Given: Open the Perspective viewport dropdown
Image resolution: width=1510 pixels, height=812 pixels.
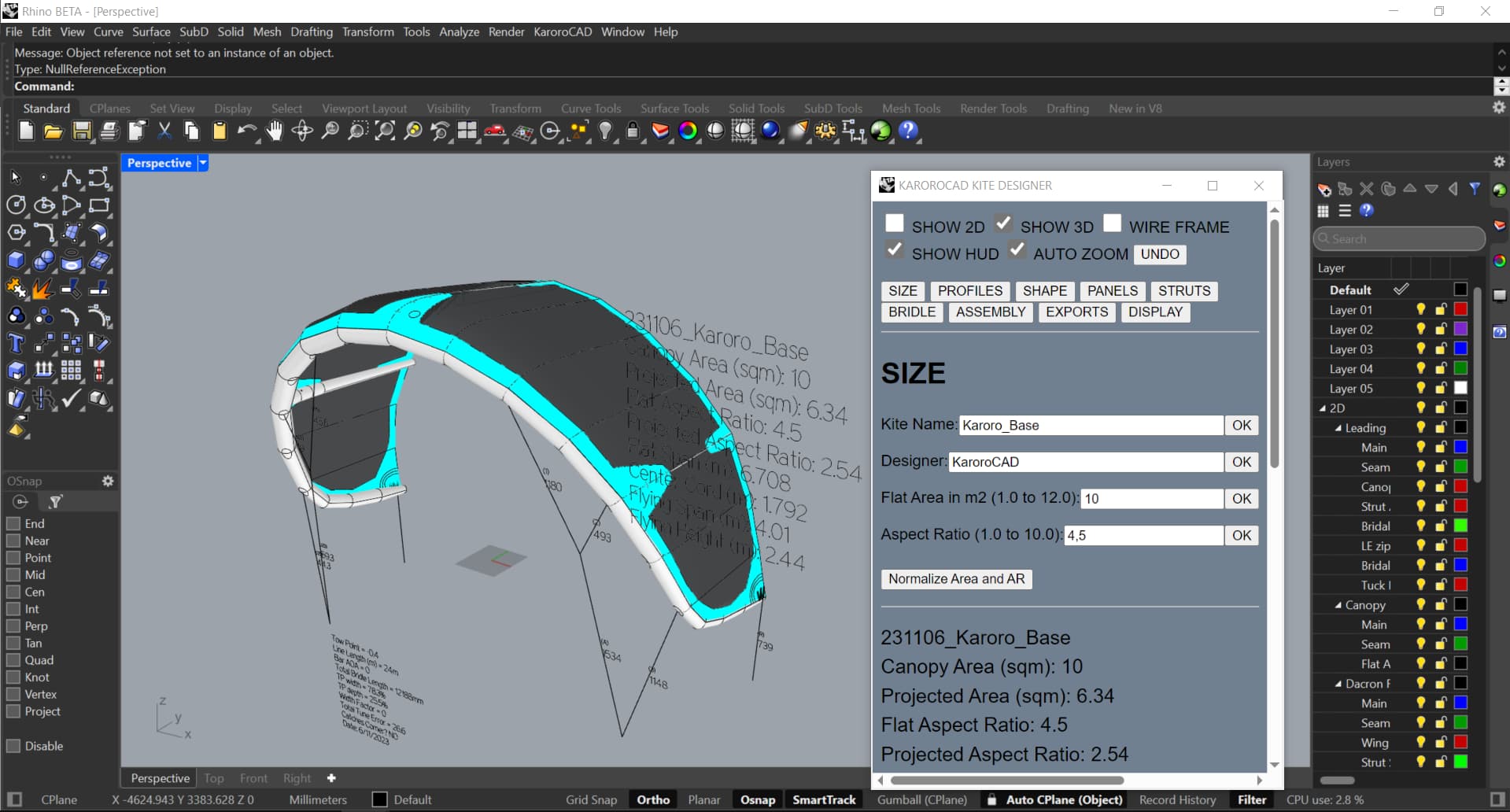Looking at the screenshot, I should pyautogui.click(x=202, y=163).
